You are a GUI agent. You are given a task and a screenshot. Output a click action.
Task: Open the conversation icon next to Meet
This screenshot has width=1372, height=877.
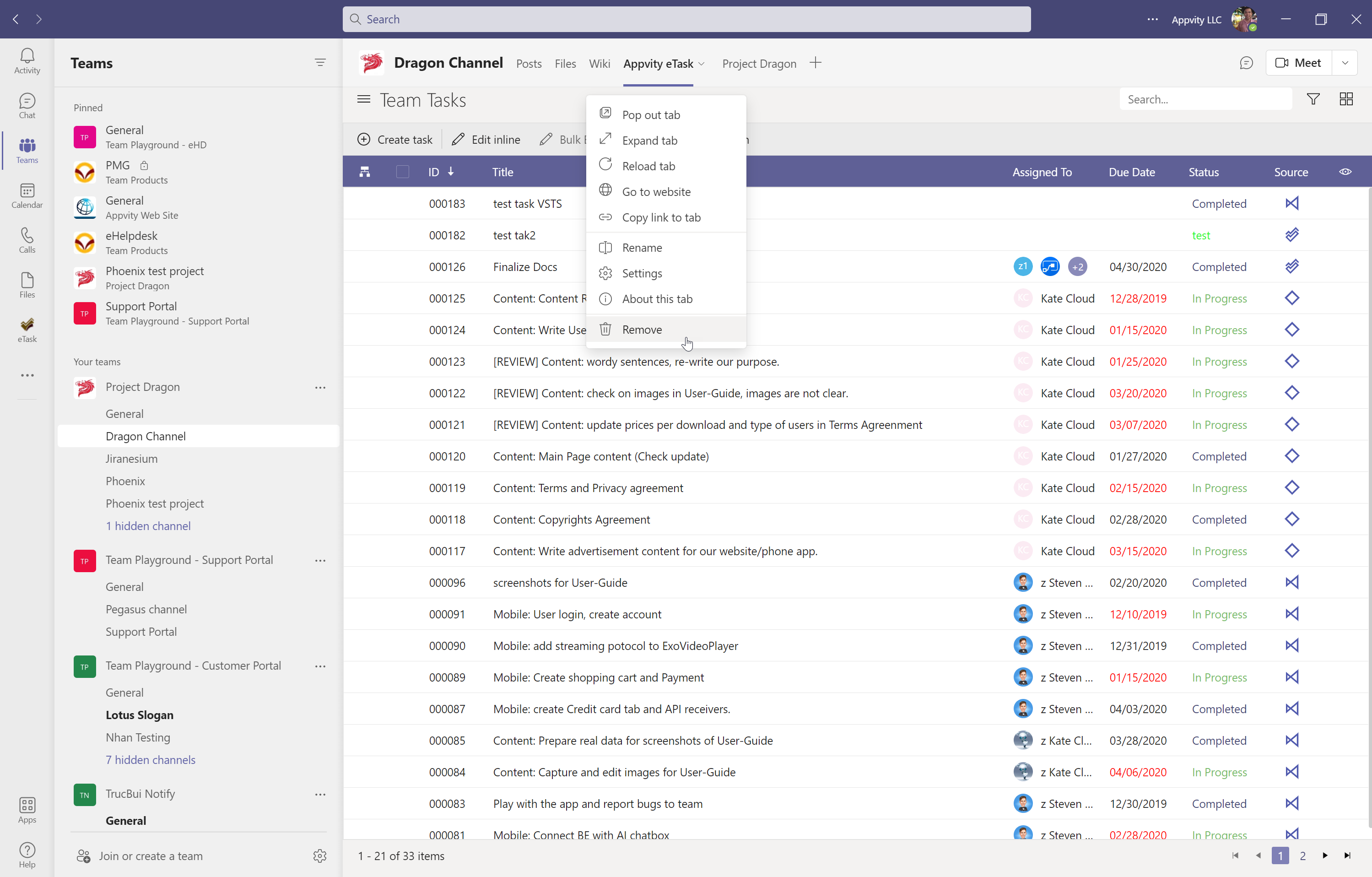(1247, 63)
